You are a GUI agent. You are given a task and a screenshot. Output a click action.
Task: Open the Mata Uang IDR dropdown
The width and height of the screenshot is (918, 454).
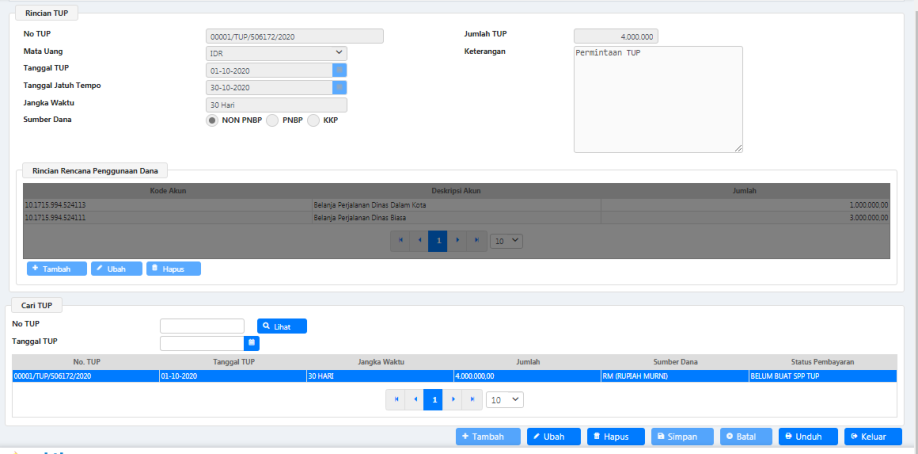[276, 53]
